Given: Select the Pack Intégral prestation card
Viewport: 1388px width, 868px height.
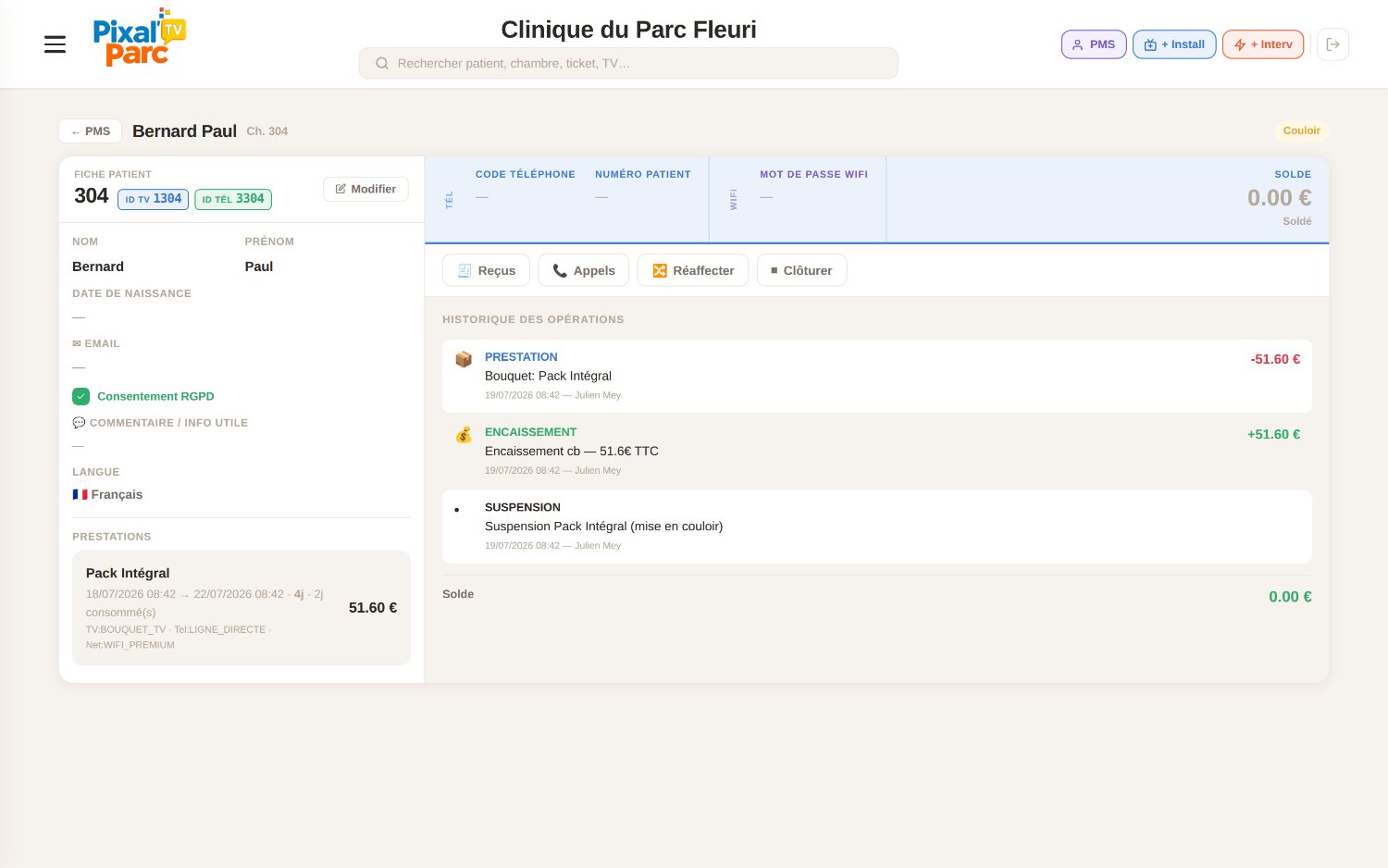Looking at the screenshot, I should (x=242, y=608).
